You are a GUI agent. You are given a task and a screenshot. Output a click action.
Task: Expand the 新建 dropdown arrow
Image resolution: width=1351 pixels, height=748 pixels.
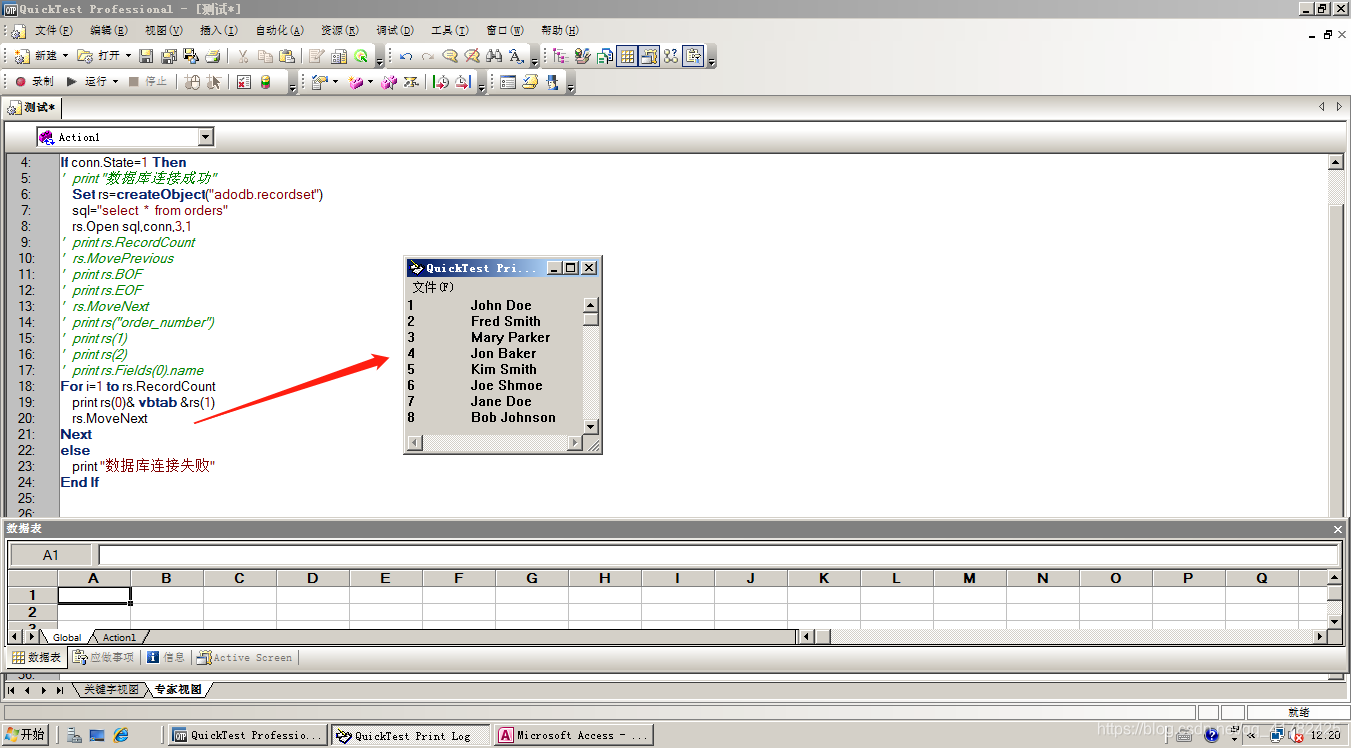(65, 56)
